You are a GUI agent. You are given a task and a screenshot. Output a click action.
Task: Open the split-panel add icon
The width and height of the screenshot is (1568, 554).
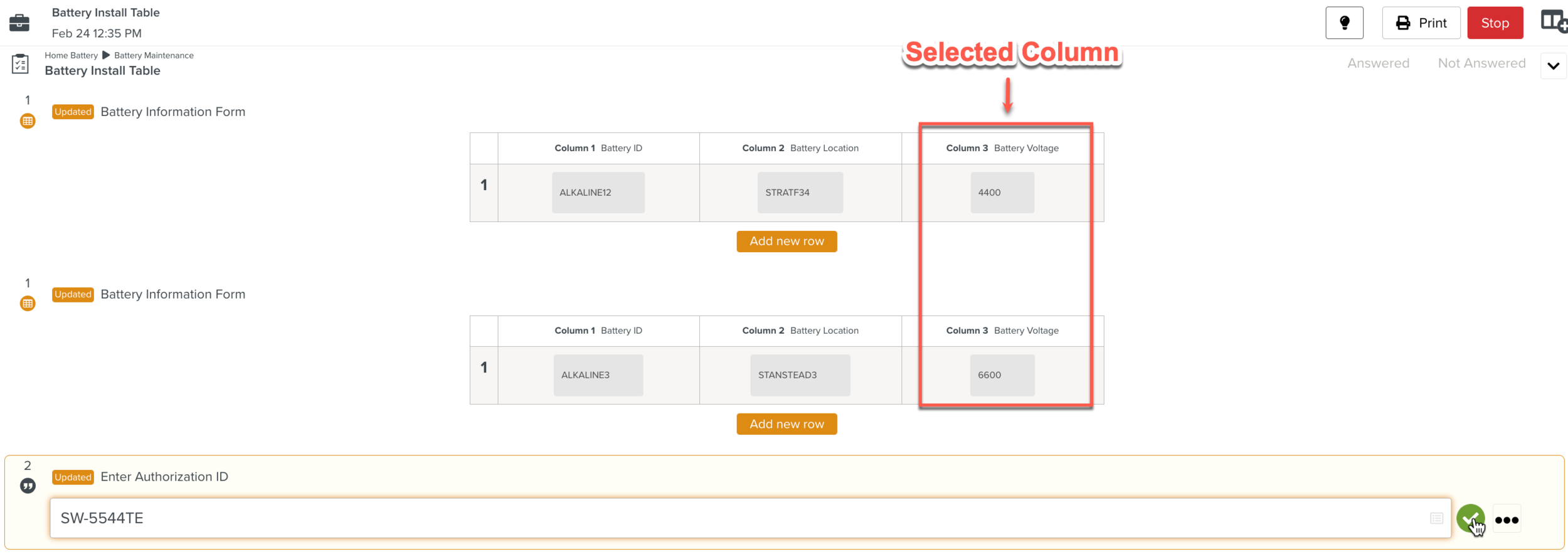(x=1553, y=22)
